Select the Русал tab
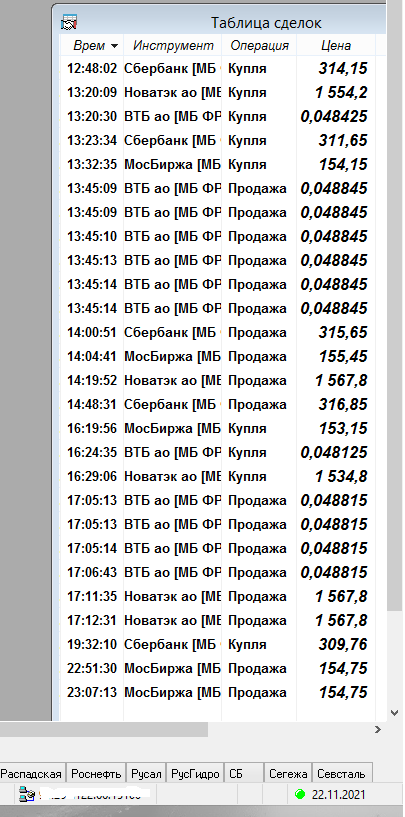The image size is (405, 817). click(x=146, y=774)
